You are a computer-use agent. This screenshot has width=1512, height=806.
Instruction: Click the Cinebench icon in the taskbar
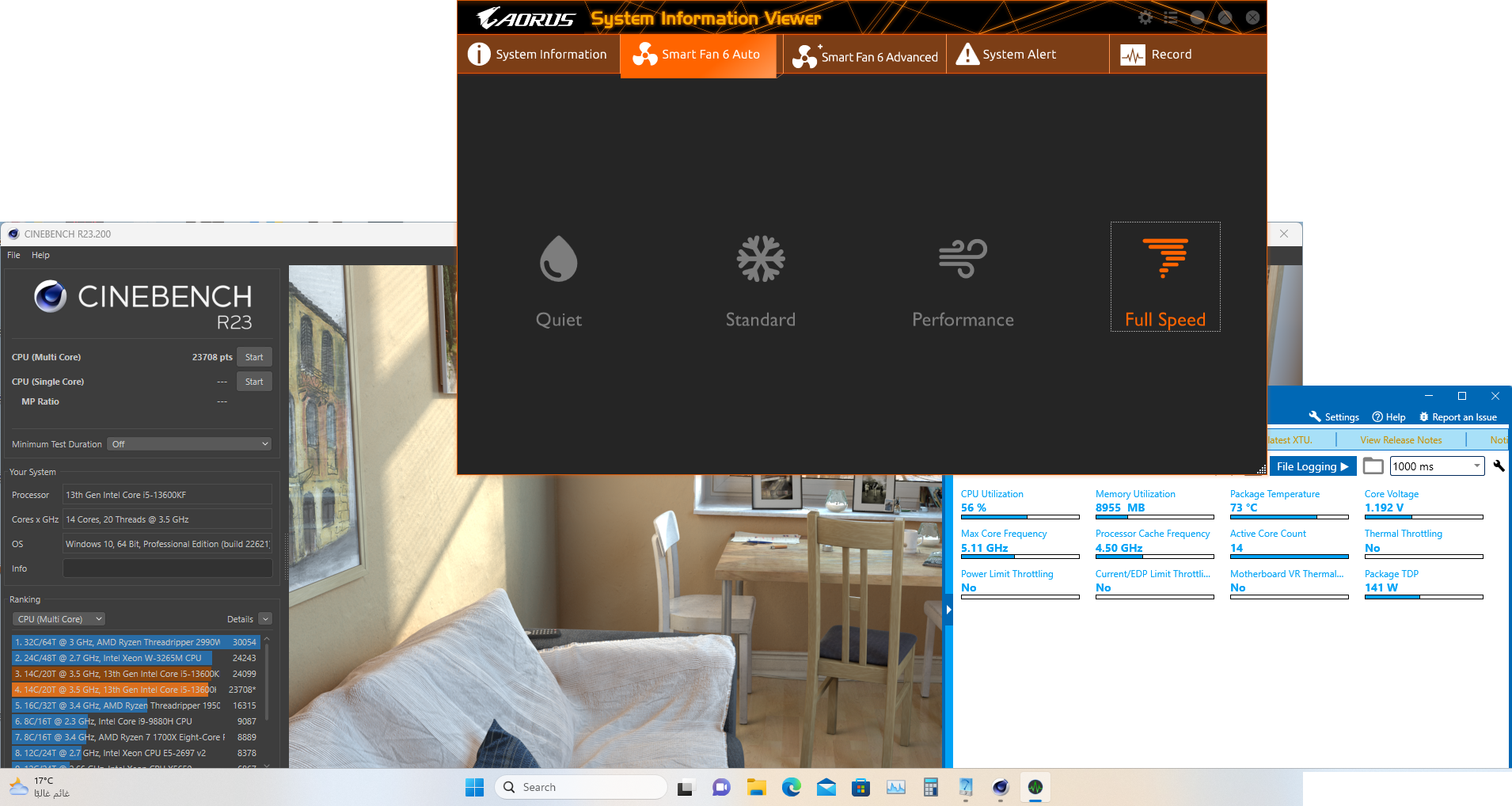[1001, 787]
